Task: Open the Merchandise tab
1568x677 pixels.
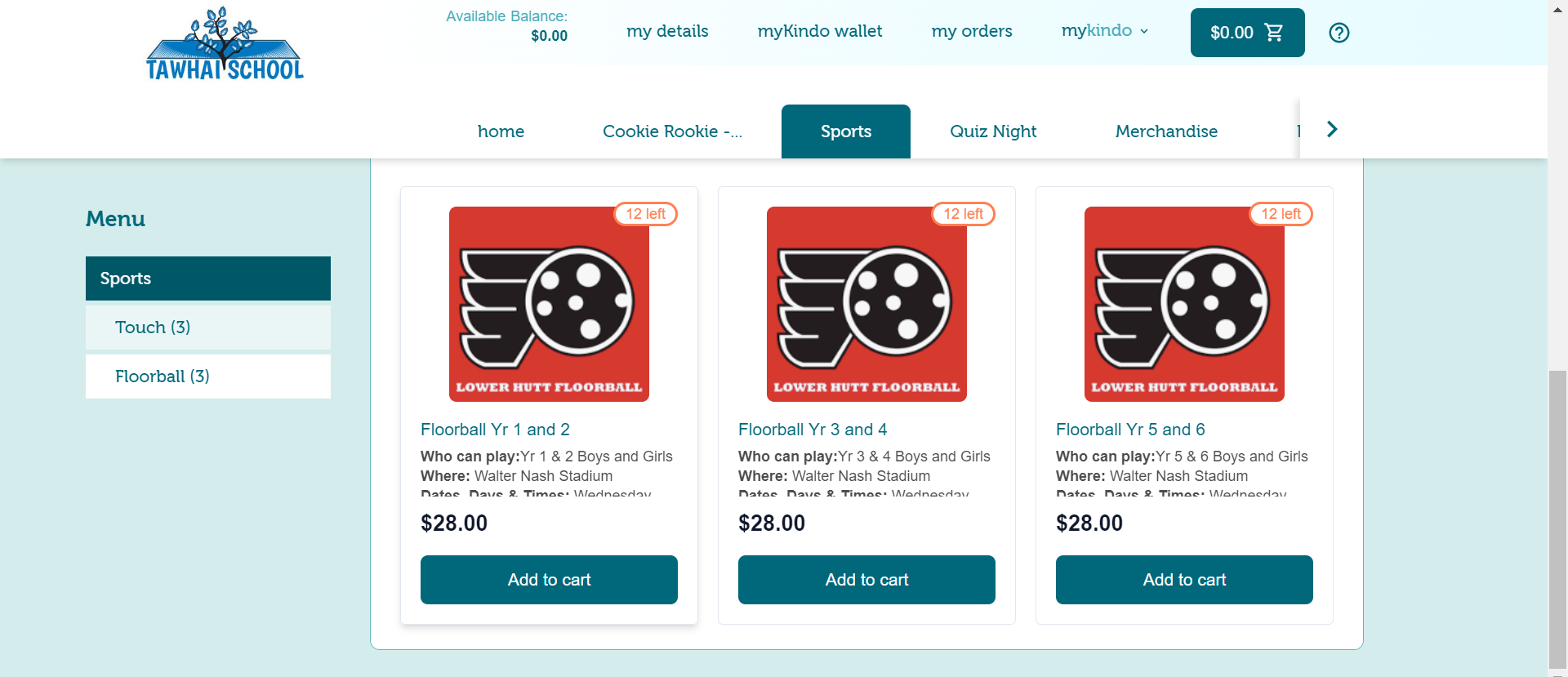Action: [1166, 131]
